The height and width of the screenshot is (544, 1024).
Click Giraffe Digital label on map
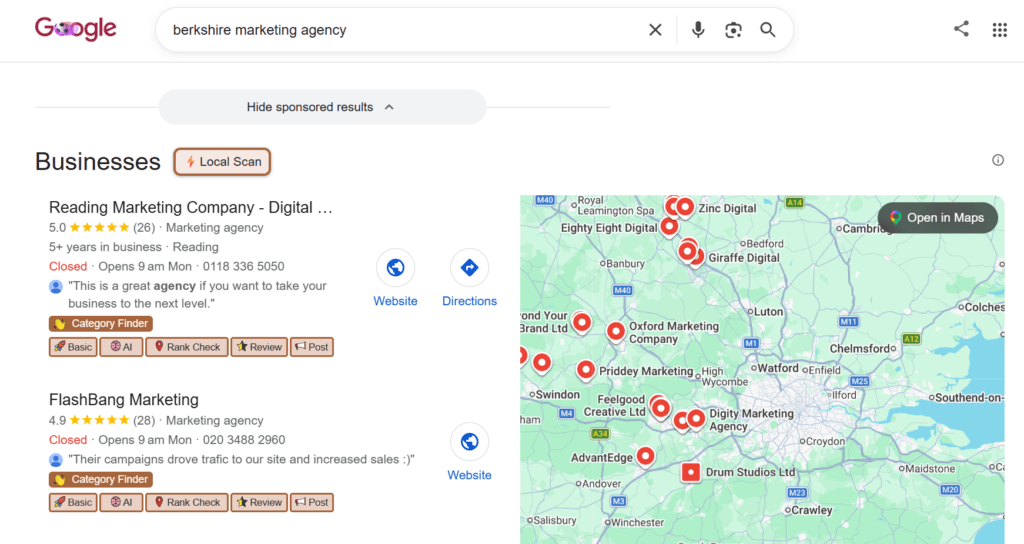(x=744, y=257)
